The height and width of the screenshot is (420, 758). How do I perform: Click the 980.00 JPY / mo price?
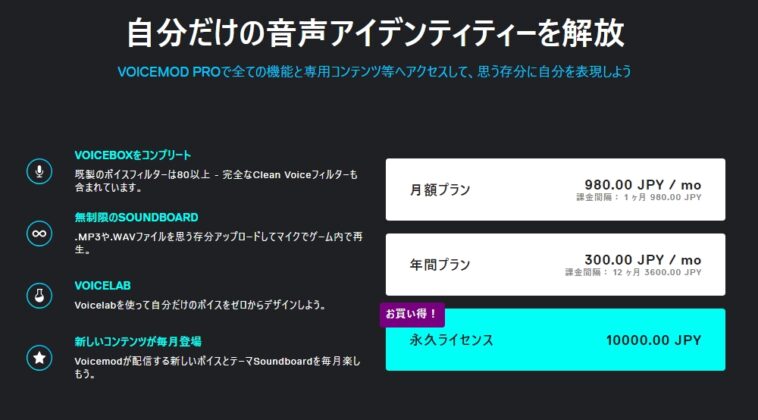pyautogui.click(x=642, y=185)
